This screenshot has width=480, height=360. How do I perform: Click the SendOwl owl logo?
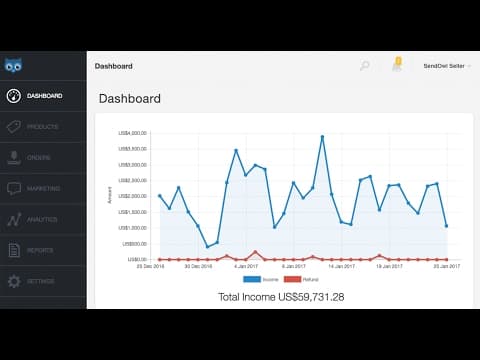pyautogui.click(x=13, y=65)
